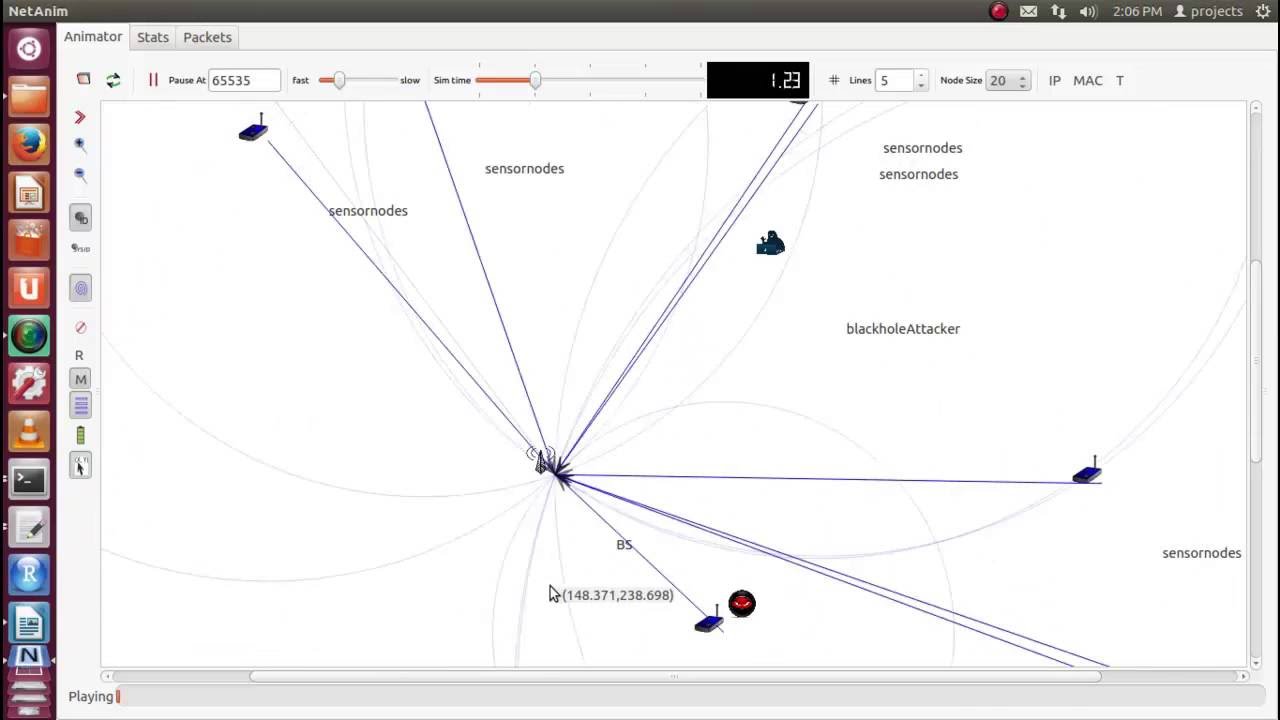The width and height of the screenshot is (1280, 720).
Task: Open the text editor launcher icon
Action: point(29,529)
